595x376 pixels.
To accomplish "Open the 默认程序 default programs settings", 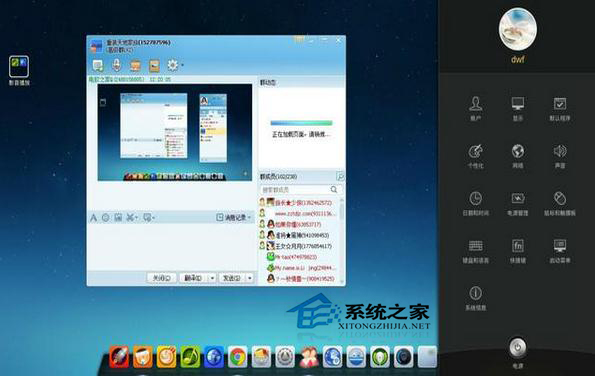I will coord(560,108).
